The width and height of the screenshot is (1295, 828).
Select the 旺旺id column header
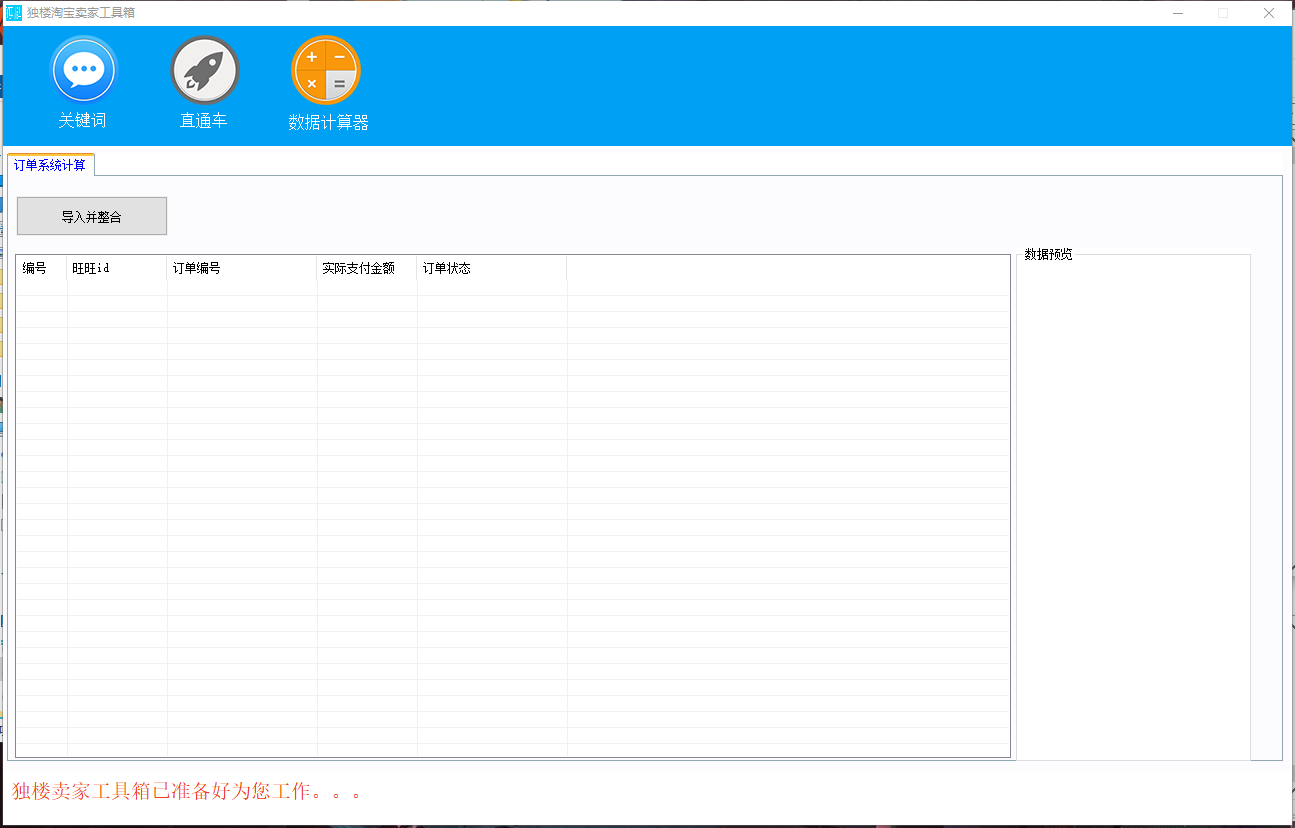[117, 268]
